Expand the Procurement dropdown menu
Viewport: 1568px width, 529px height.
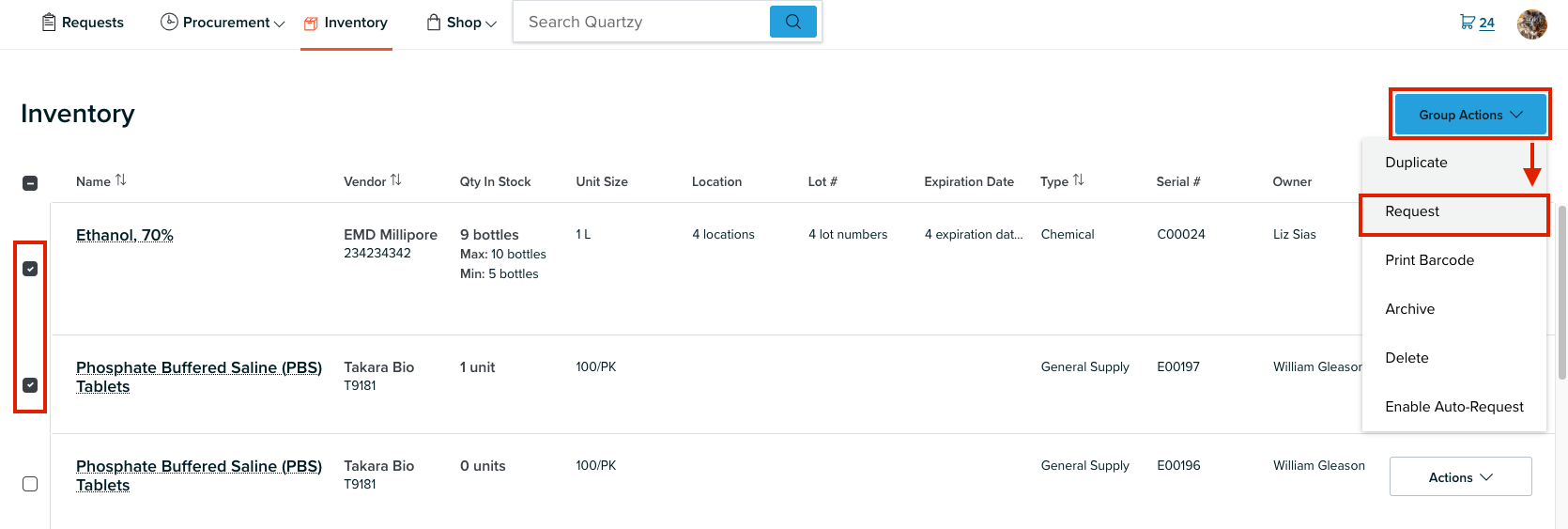(223, 23)
